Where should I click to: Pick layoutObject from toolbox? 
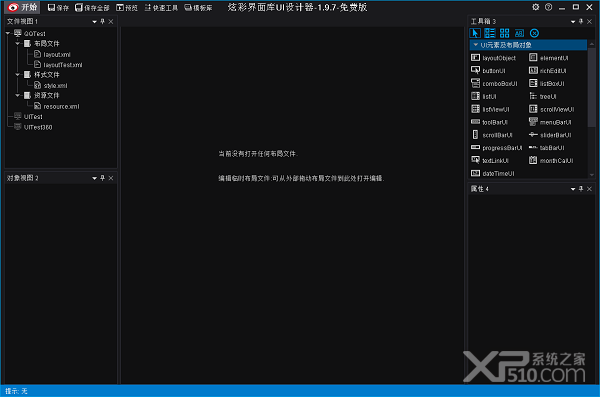[494, 58]
